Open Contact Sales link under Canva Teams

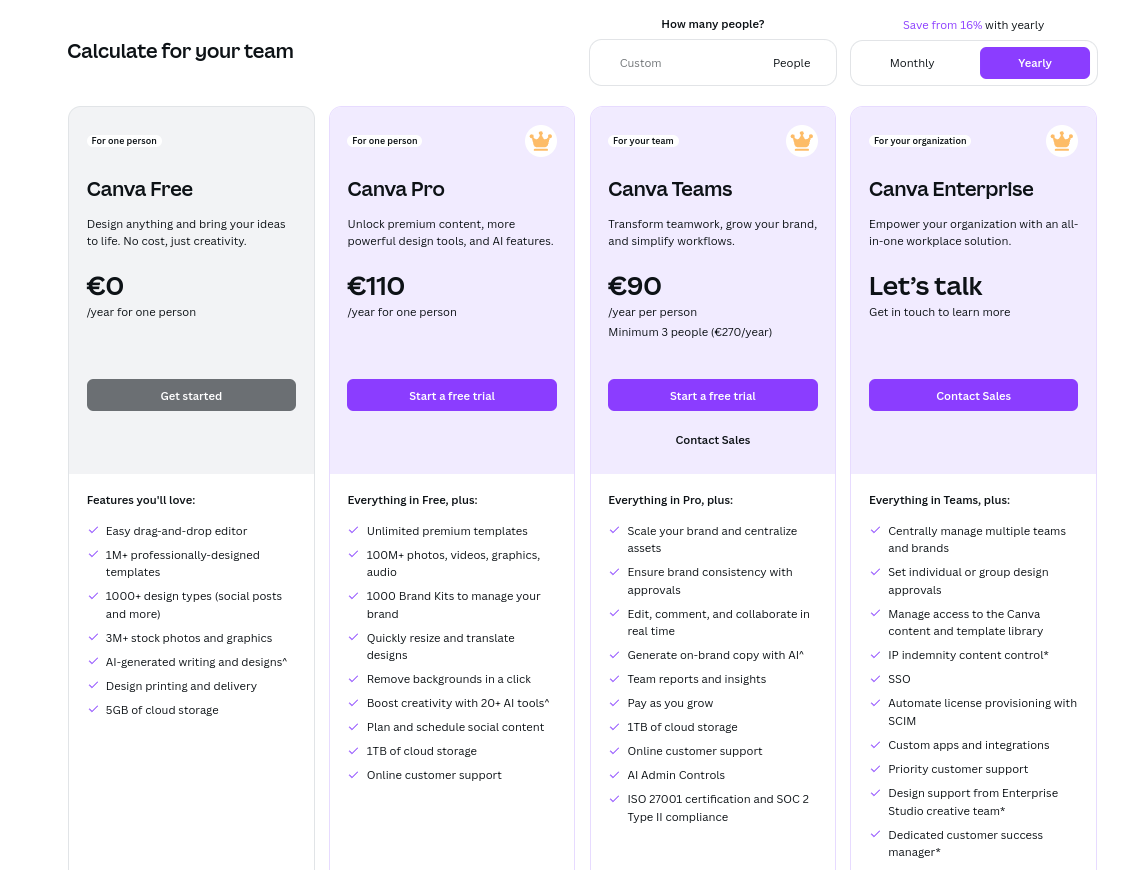pyautogui.click(x=712, y=440)
